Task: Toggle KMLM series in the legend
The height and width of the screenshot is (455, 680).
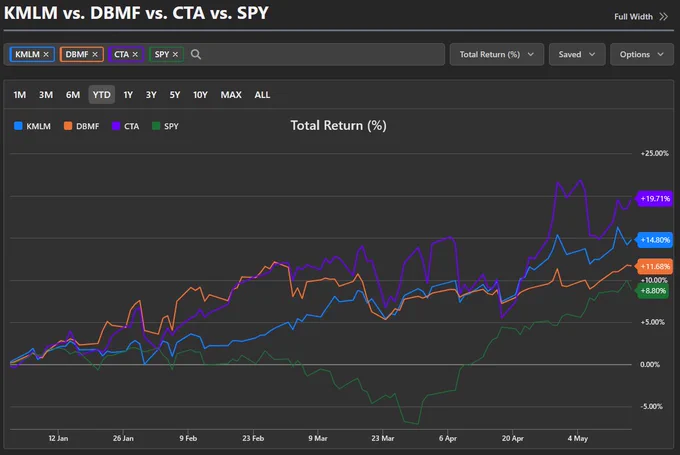Action: pyautogui.click(x=33, y=126)
